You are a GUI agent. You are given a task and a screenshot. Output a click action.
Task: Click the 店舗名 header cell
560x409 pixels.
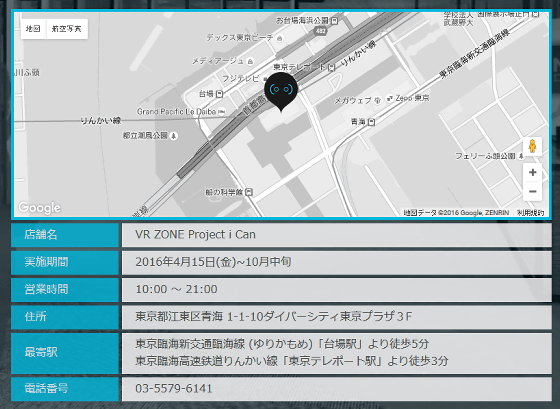pos(65,235)
